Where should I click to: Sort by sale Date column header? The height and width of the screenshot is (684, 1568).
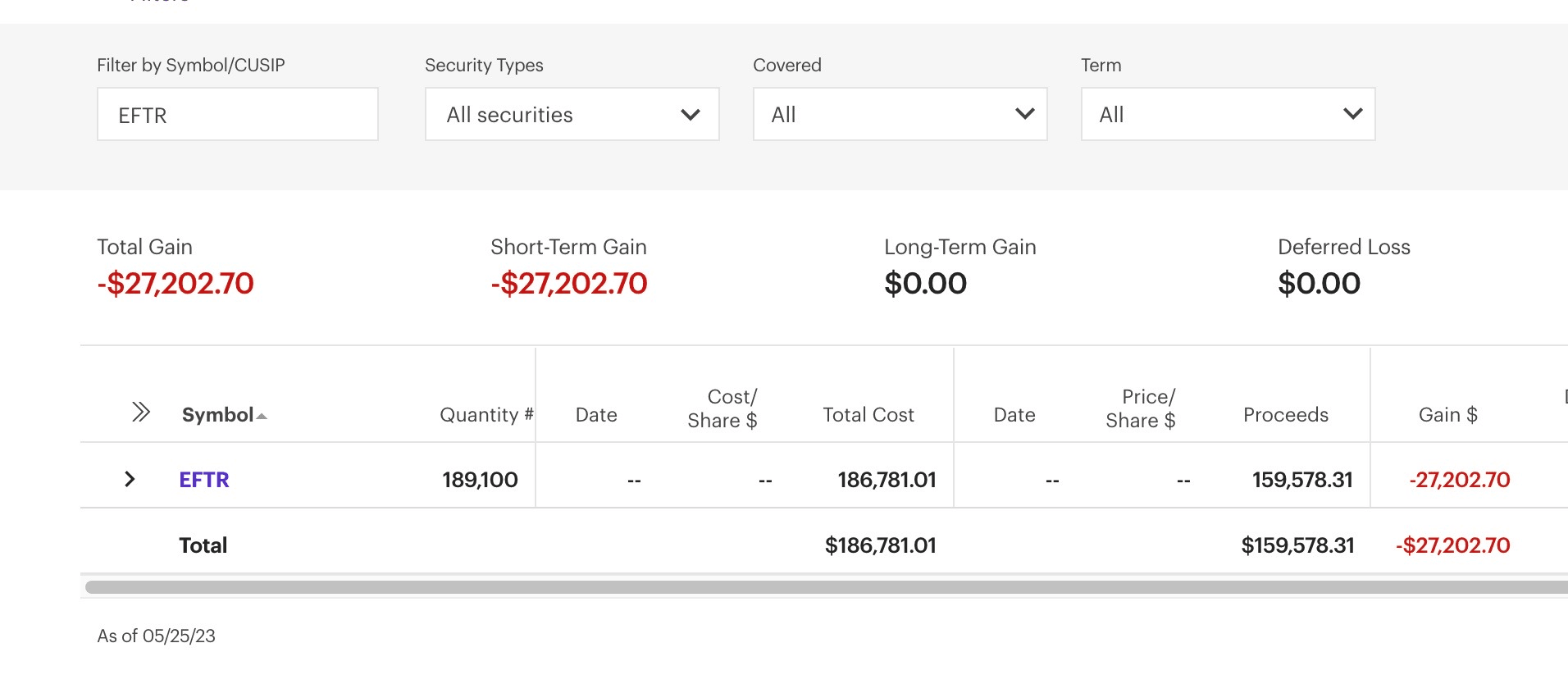pyautogui.click(x=1014, y=415)
